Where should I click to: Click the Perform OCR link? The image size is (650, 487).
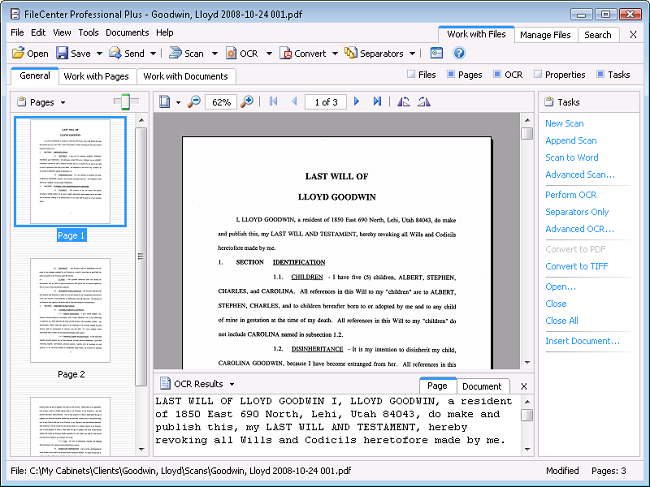(x=571, y=195)
